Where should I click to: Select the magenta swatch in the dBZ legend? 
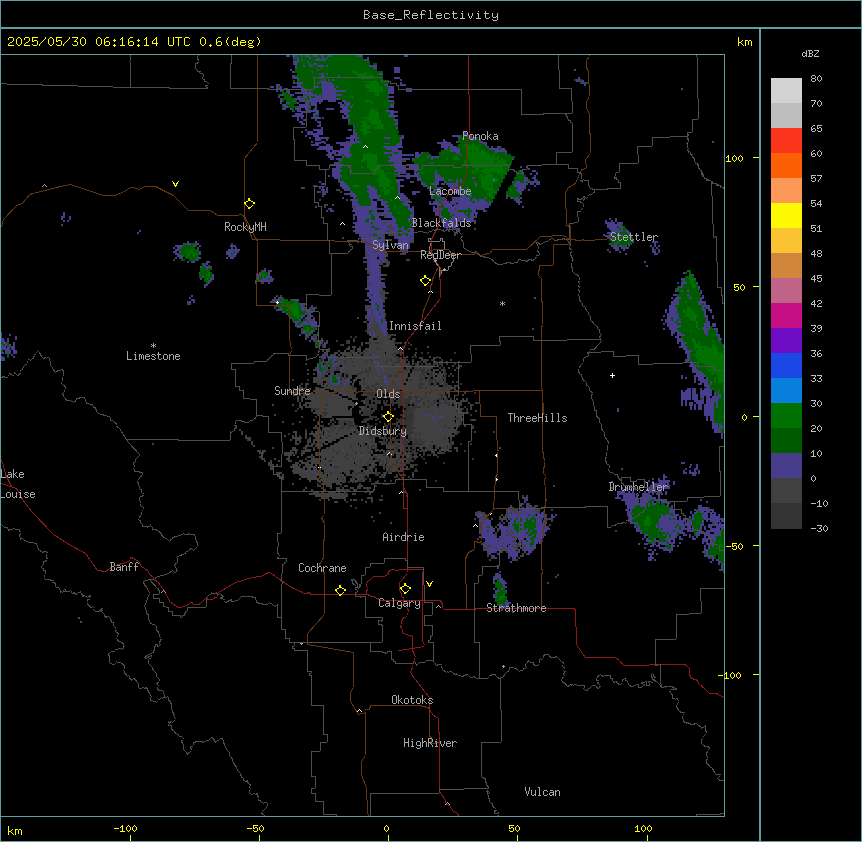[786, 315]
